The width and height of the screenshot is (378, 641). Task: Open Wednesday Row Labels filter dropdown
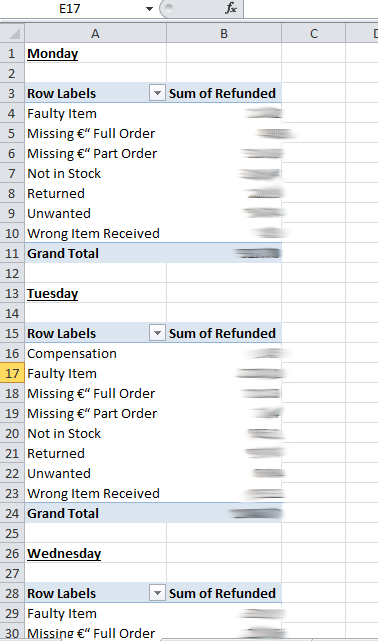tap(157, 593)
